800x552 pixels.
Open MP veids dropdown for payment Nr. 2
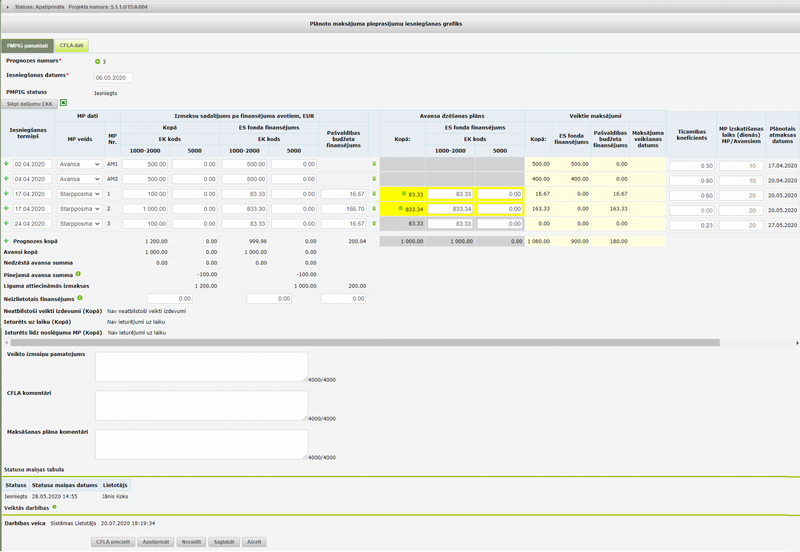(x=79, y=209)
